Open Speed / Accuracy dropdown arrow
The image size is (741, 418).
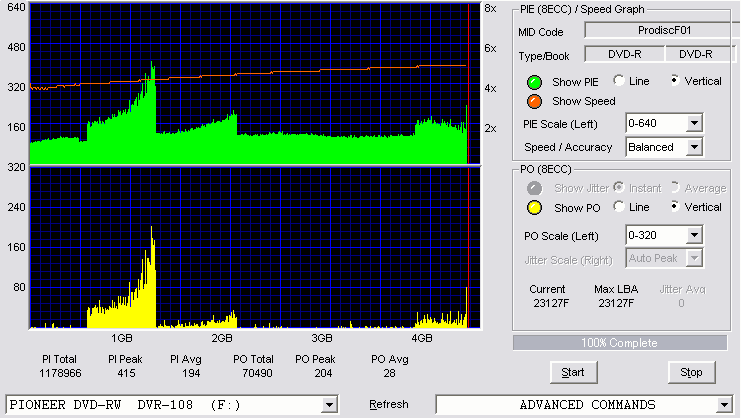694,147
